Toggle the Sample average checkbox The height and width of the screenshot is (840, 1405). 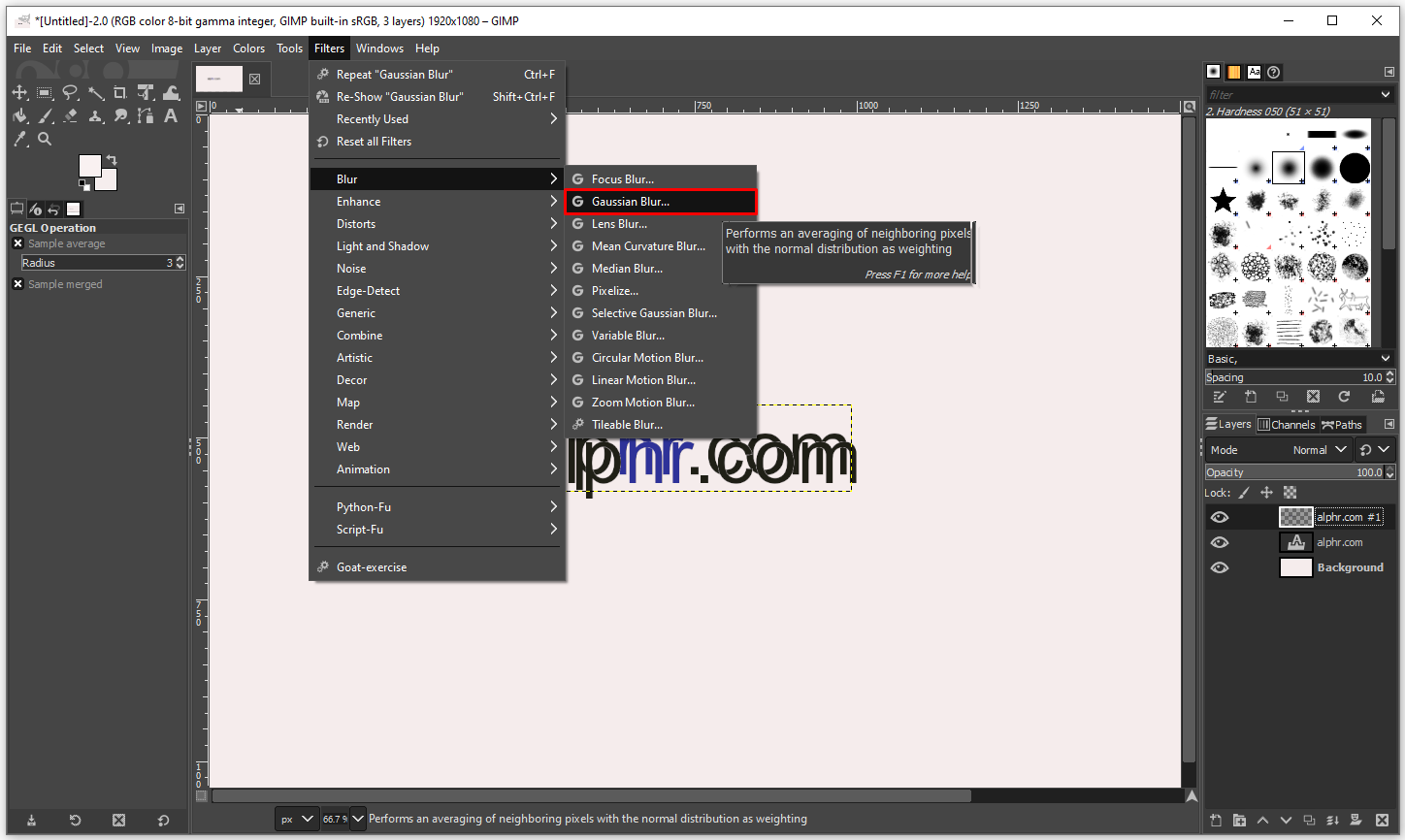tap(17, 243)
